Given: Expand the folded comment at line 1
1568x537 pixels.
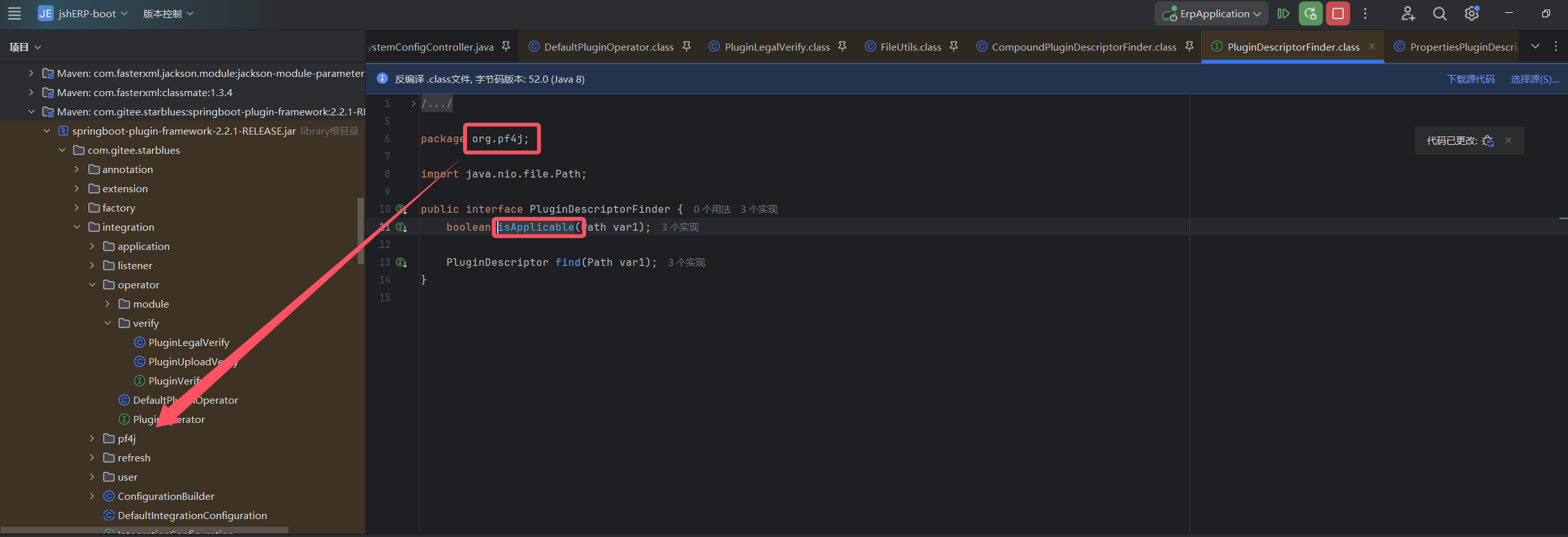Looking at the screenshot, I should click(413, 103).
